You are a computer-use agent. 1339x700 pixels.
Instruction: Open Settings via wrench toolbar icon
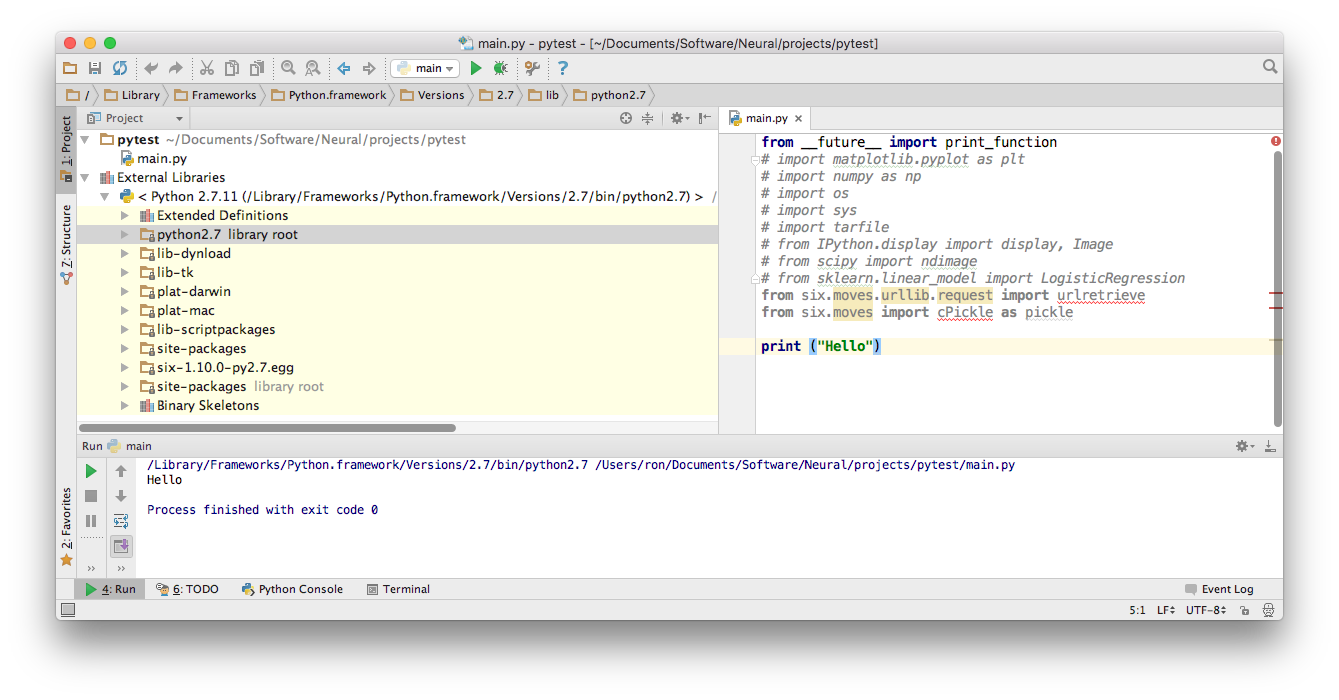point(532,68)
